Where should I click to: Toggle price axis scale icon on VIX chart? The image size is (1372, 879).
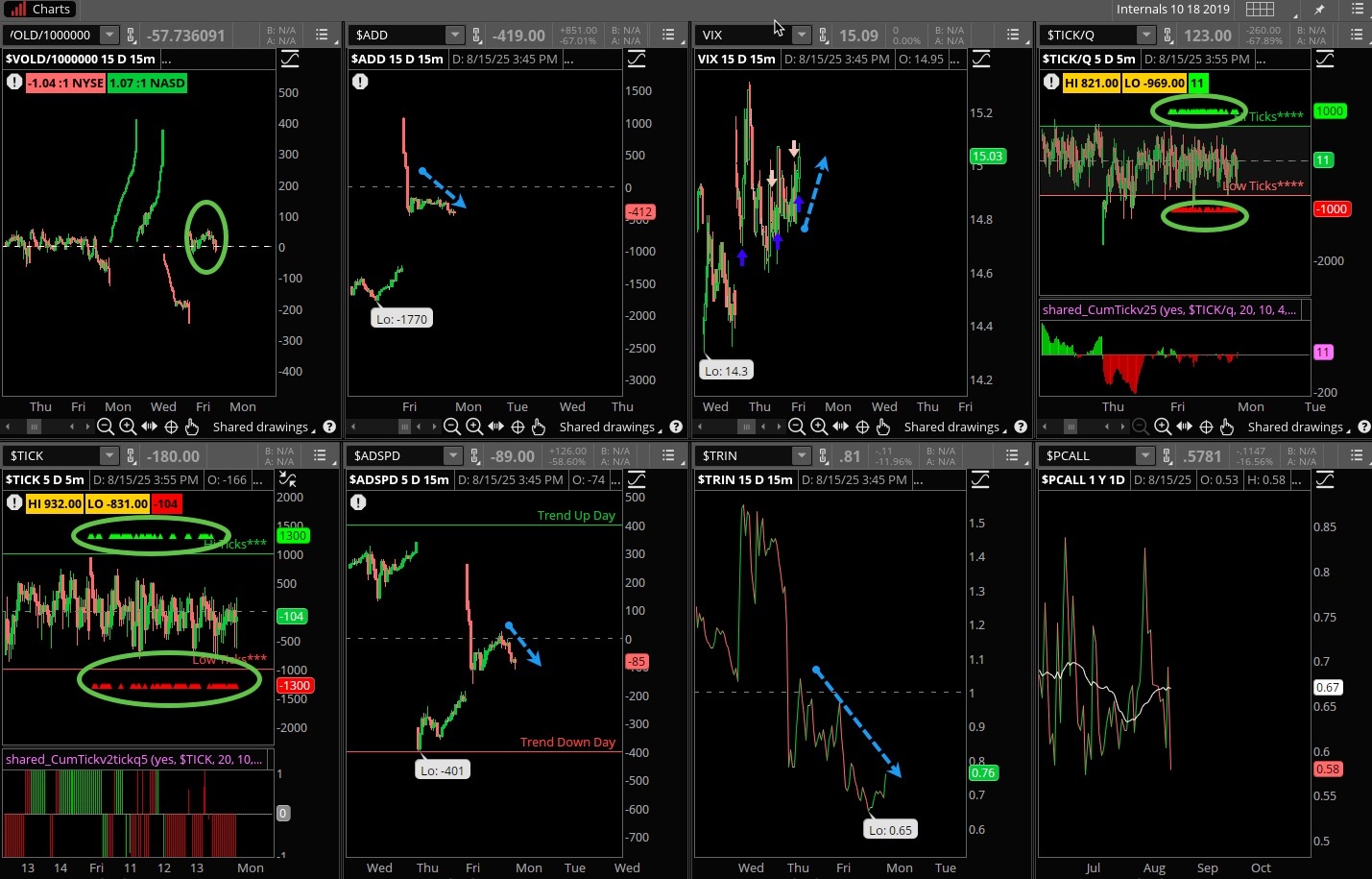980,60
